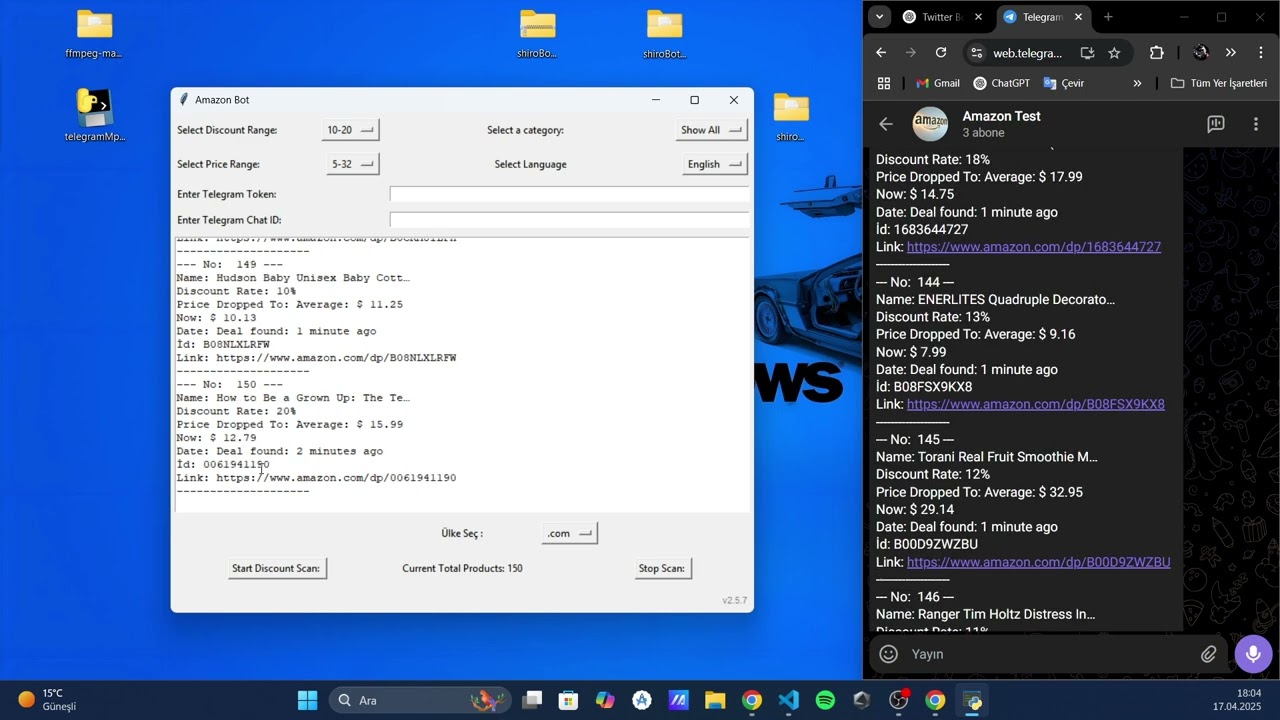Open Microsoft Store from the taskbar
The width and height of the screenshot is (1280, 720).
568,700
